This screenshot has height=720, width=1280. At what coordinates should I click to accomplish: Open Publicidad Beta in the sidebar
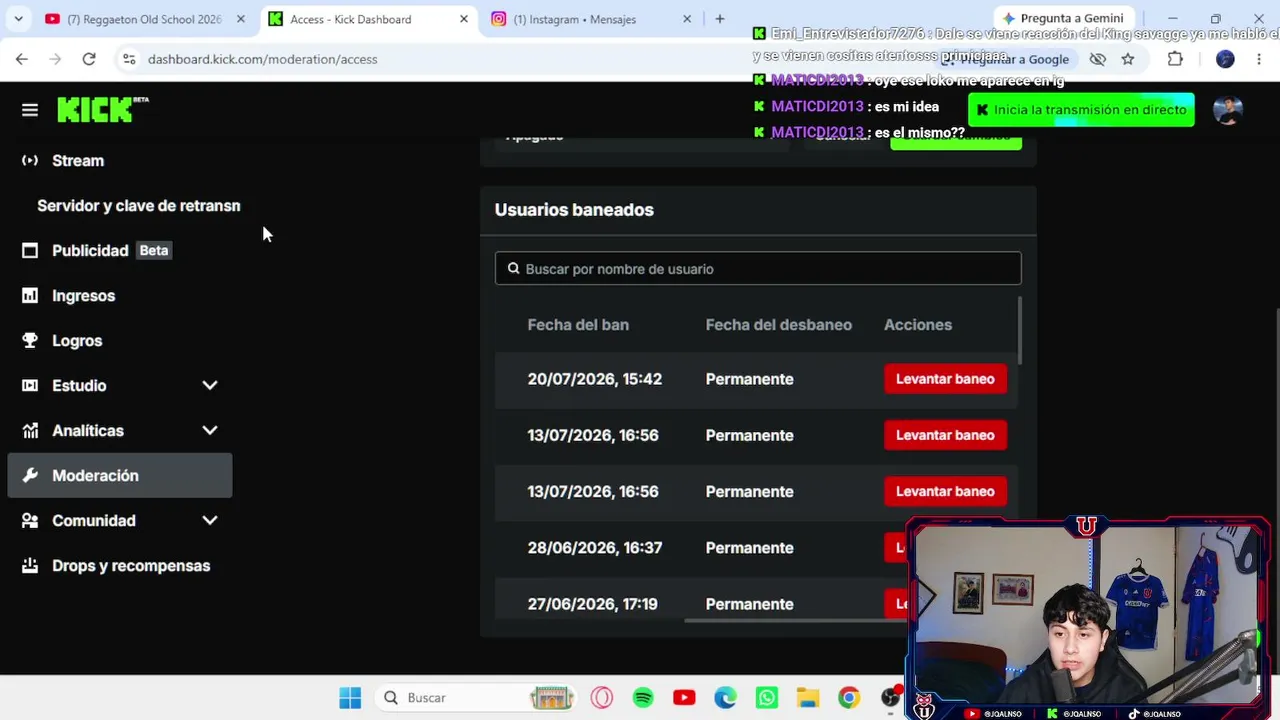120,250
